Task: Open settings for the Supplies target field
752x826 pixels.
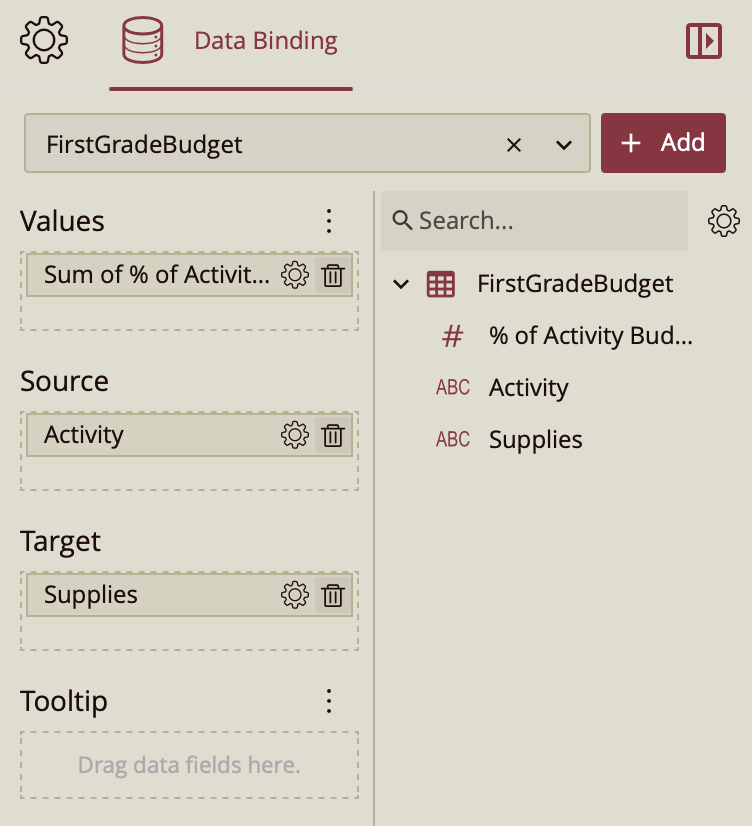Action: tap(294, 595)
